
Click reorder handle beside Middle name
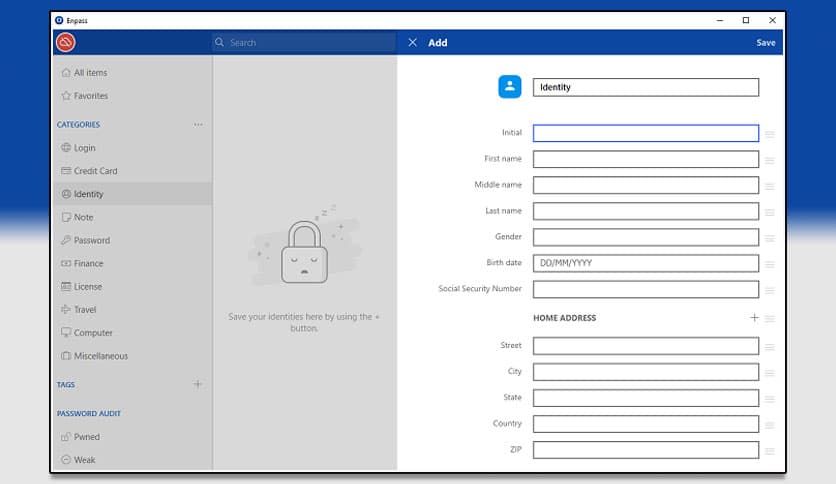click(770, 186)
